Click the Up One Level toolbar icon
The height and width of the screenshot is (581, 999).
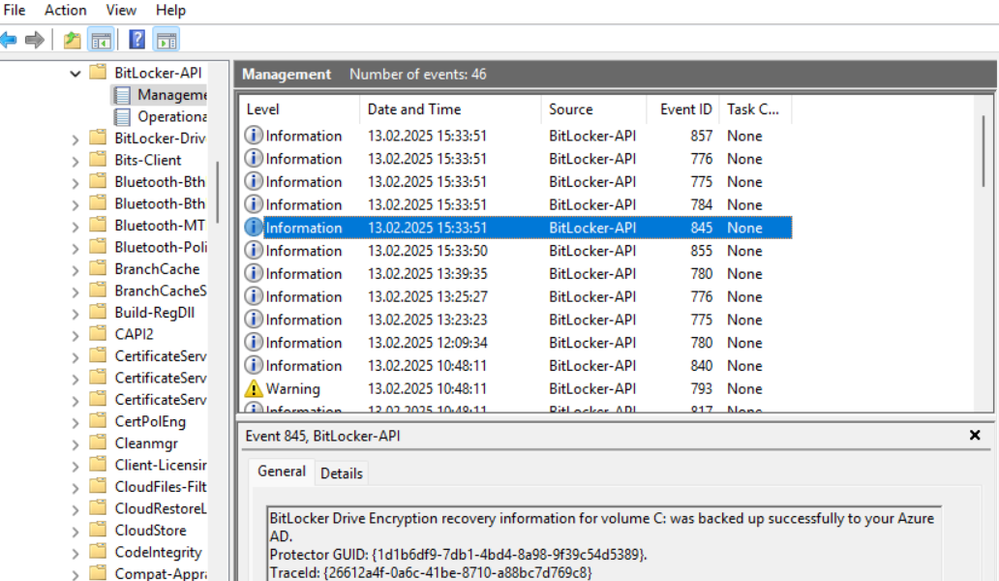72,40
